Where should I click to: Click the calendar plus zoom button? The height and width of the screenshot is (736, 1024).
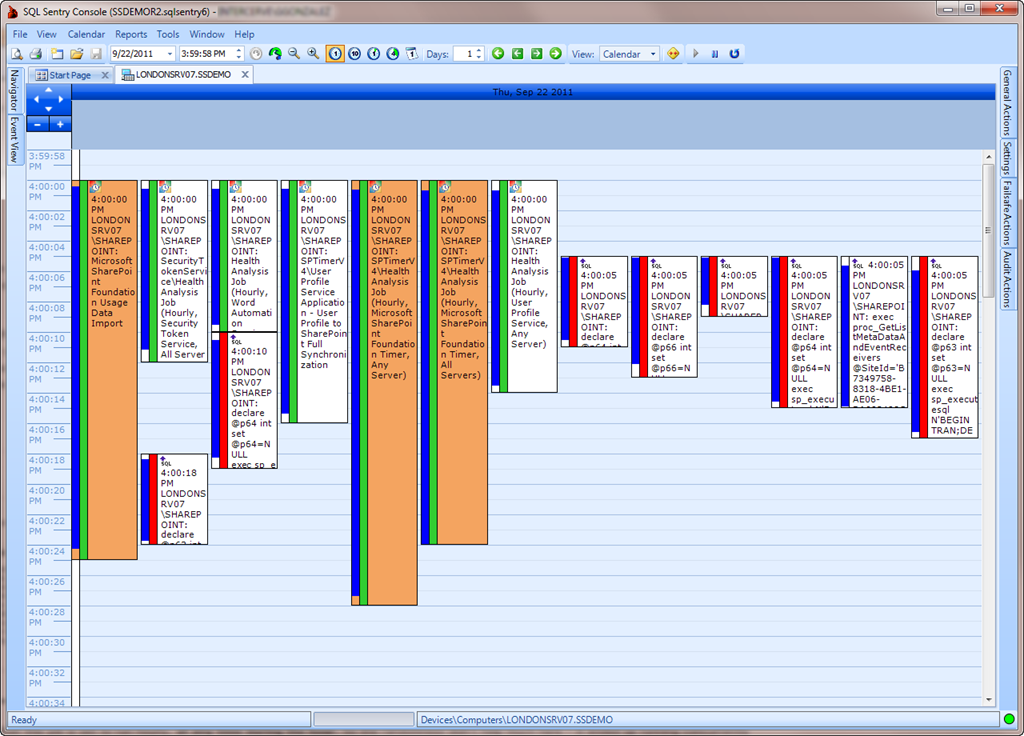pos(60,124)
